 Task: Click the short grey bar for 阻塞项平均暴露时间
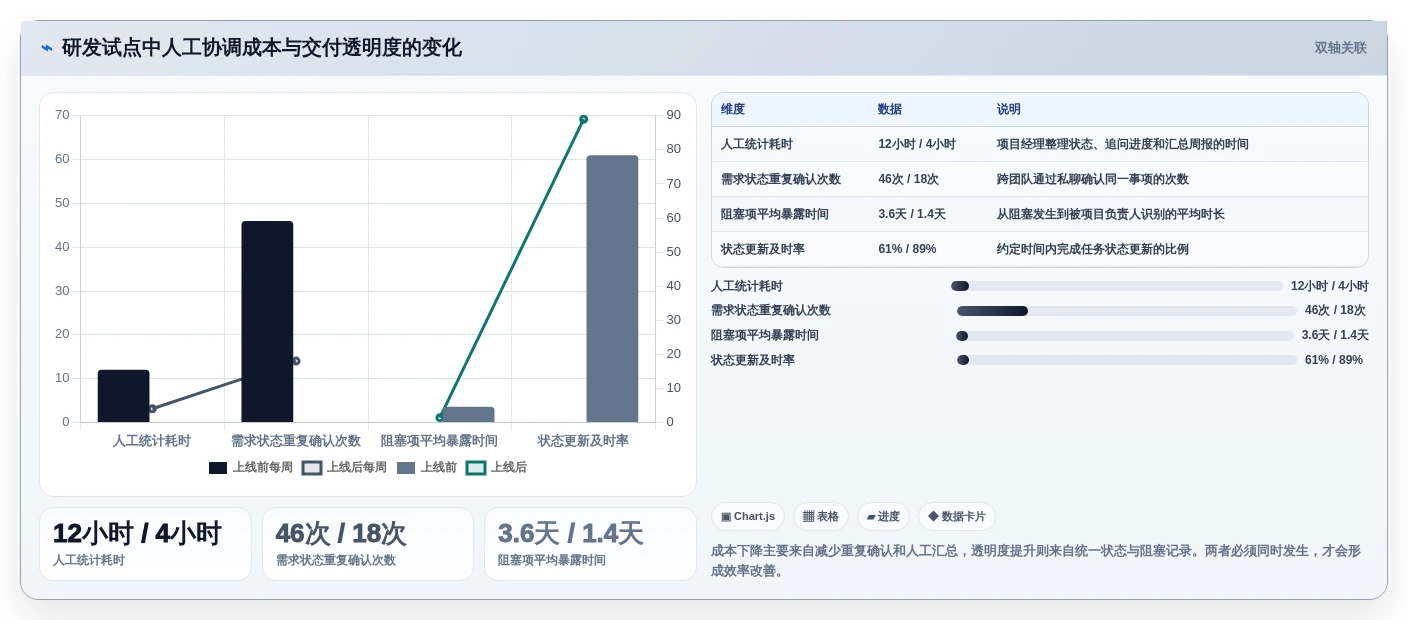pyautogui.click(x=468, y=415)
